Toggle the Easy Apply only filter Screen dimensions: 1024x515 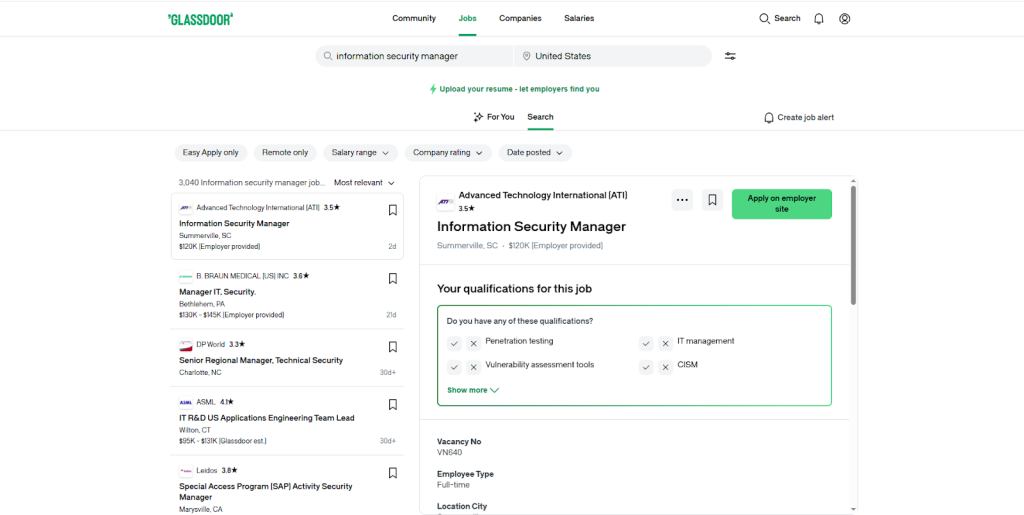(x=210, y=153)
